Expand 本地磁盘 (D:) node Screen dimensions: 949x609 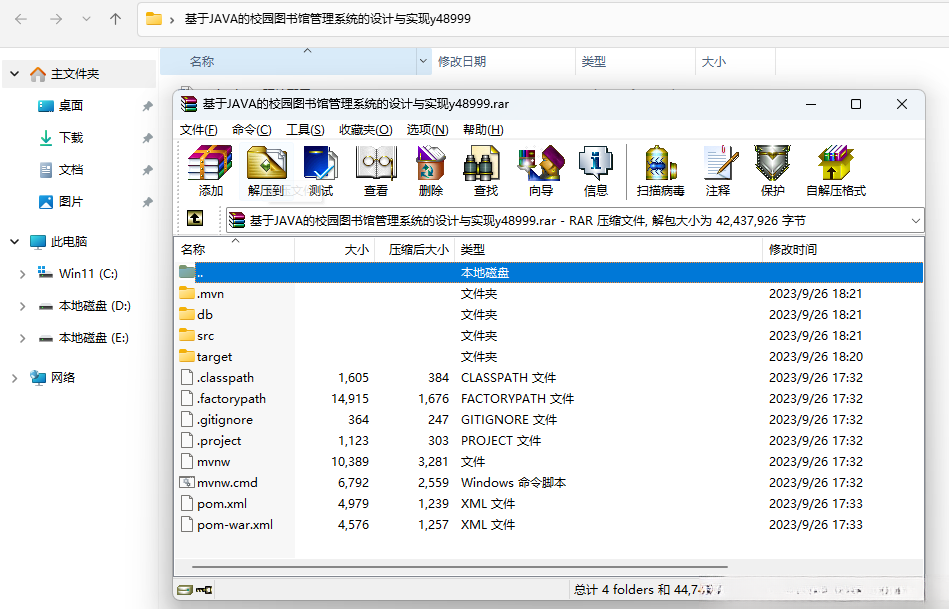22,306
